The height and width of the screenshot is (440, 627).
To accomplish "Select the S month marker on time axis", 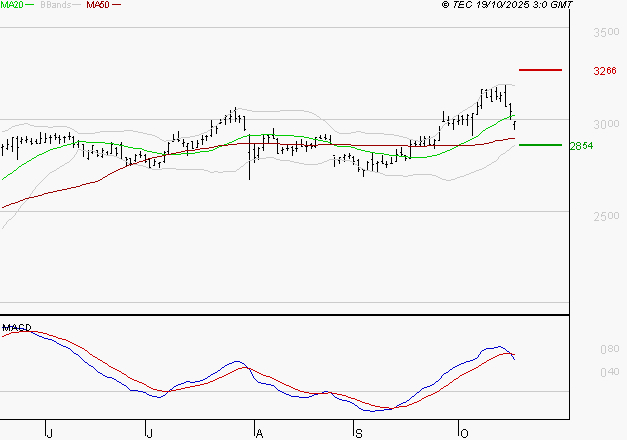I will (358, 431).
